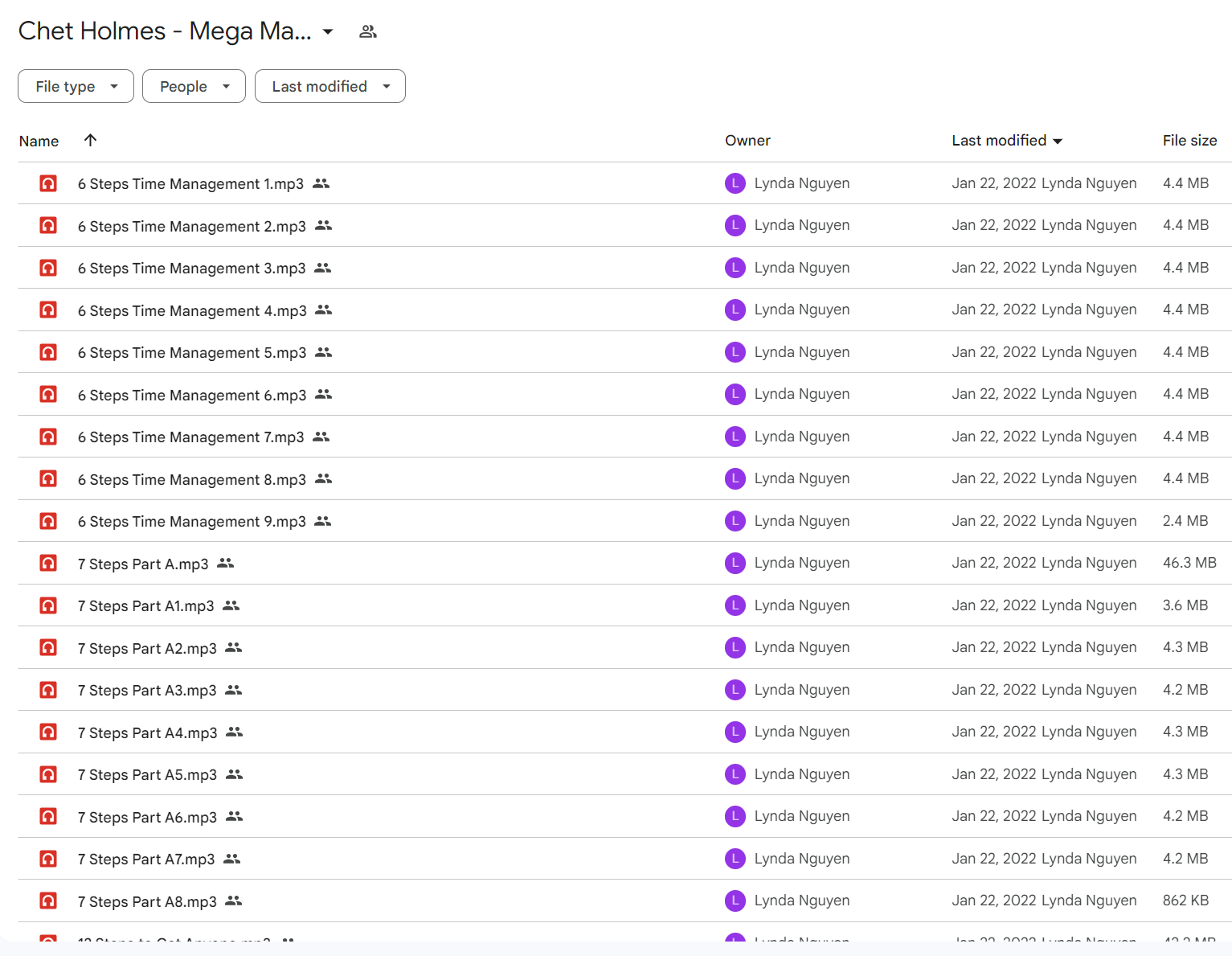The image size is (1232, 956).
Task: Open the People filter dropdown
Action: pos(194,86)
